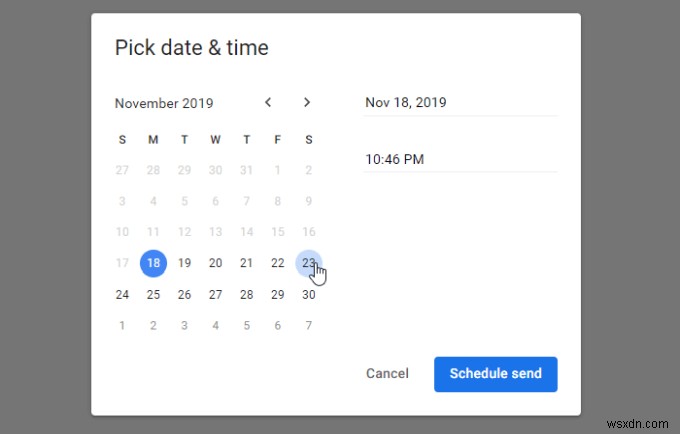Select November 22 on the calendar

tap(278, 263)
